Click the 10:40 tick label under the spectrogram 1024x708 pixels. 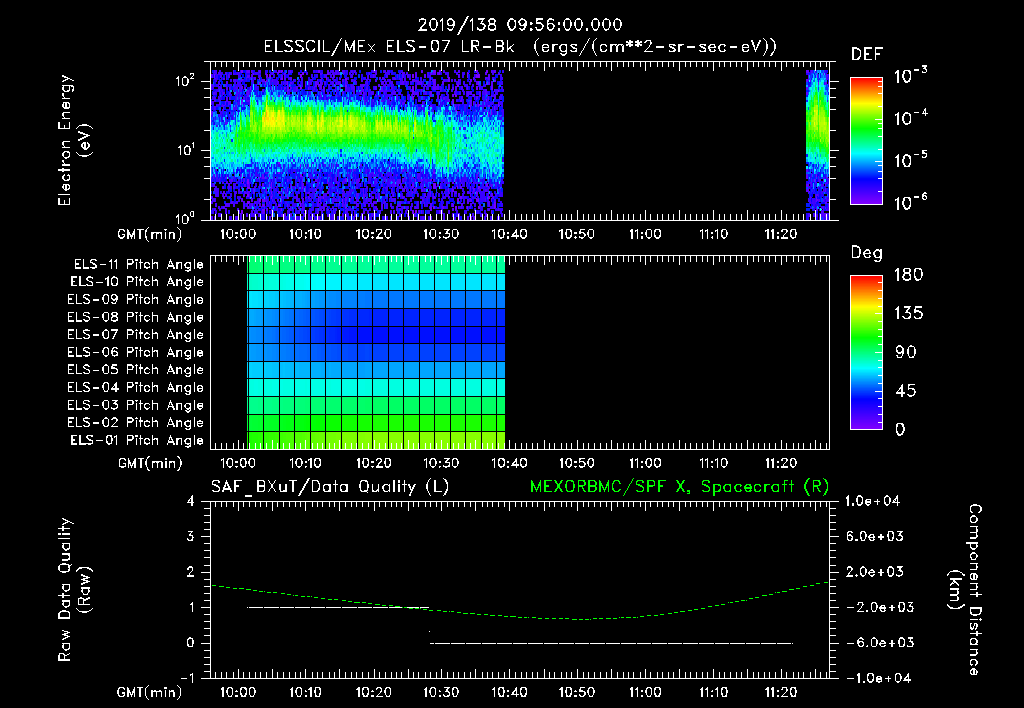(x=509, y=234)
